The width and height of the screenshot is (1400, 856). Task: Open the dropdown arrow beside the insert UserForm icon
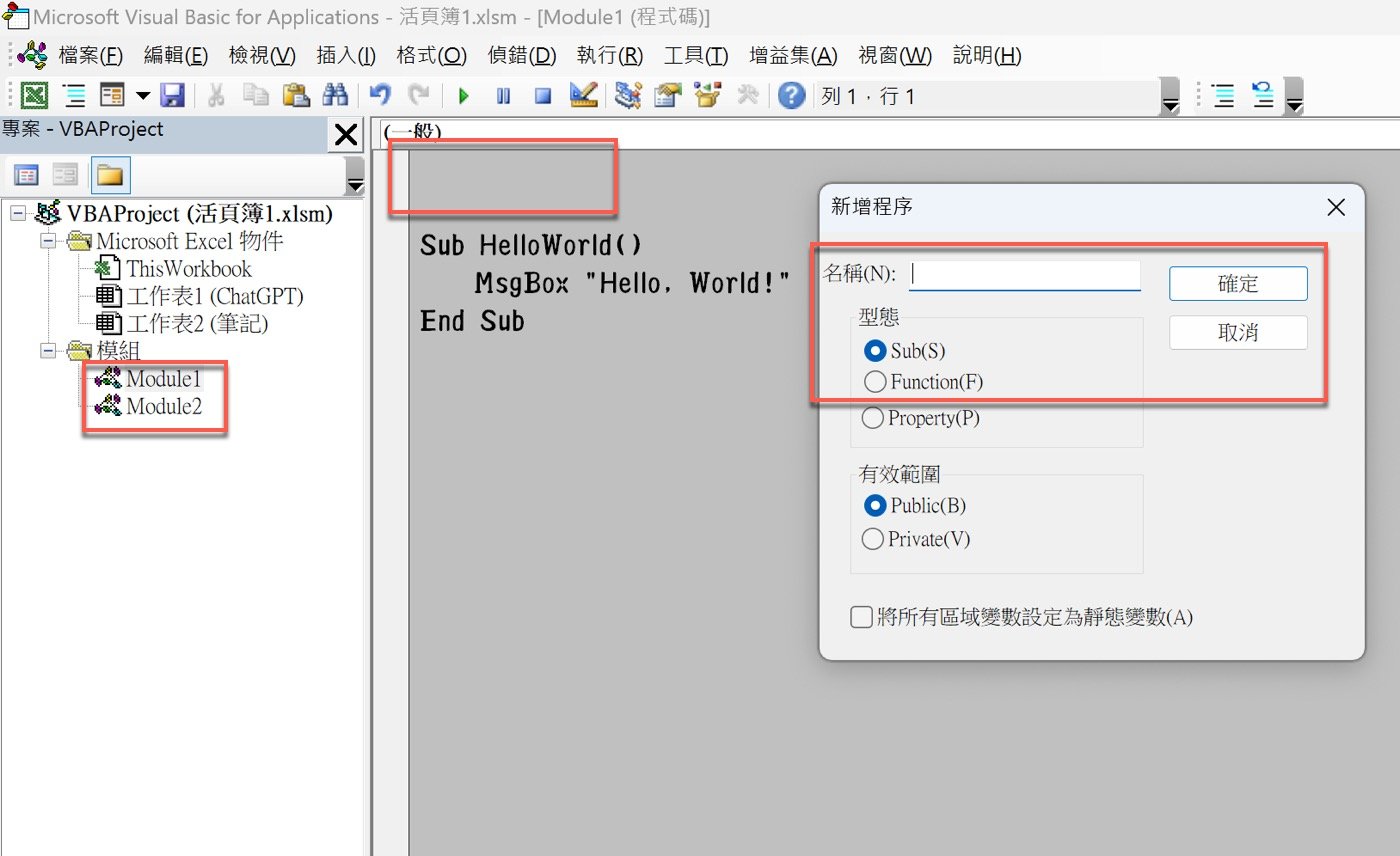143,96
